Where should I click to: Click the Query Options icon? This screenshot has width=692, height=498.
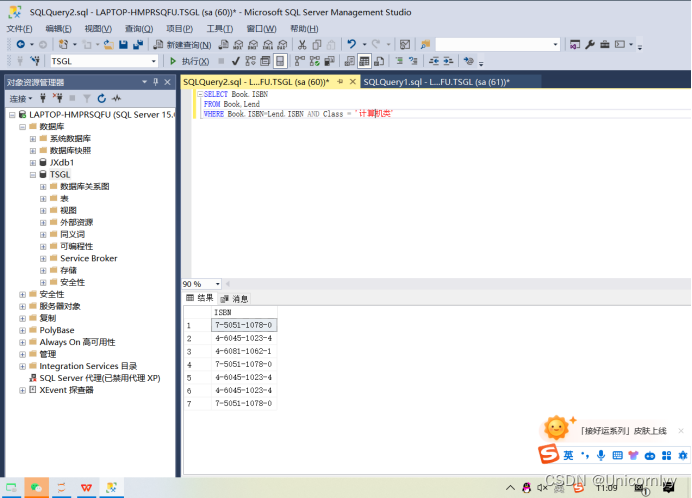click(x=265, y=61)
